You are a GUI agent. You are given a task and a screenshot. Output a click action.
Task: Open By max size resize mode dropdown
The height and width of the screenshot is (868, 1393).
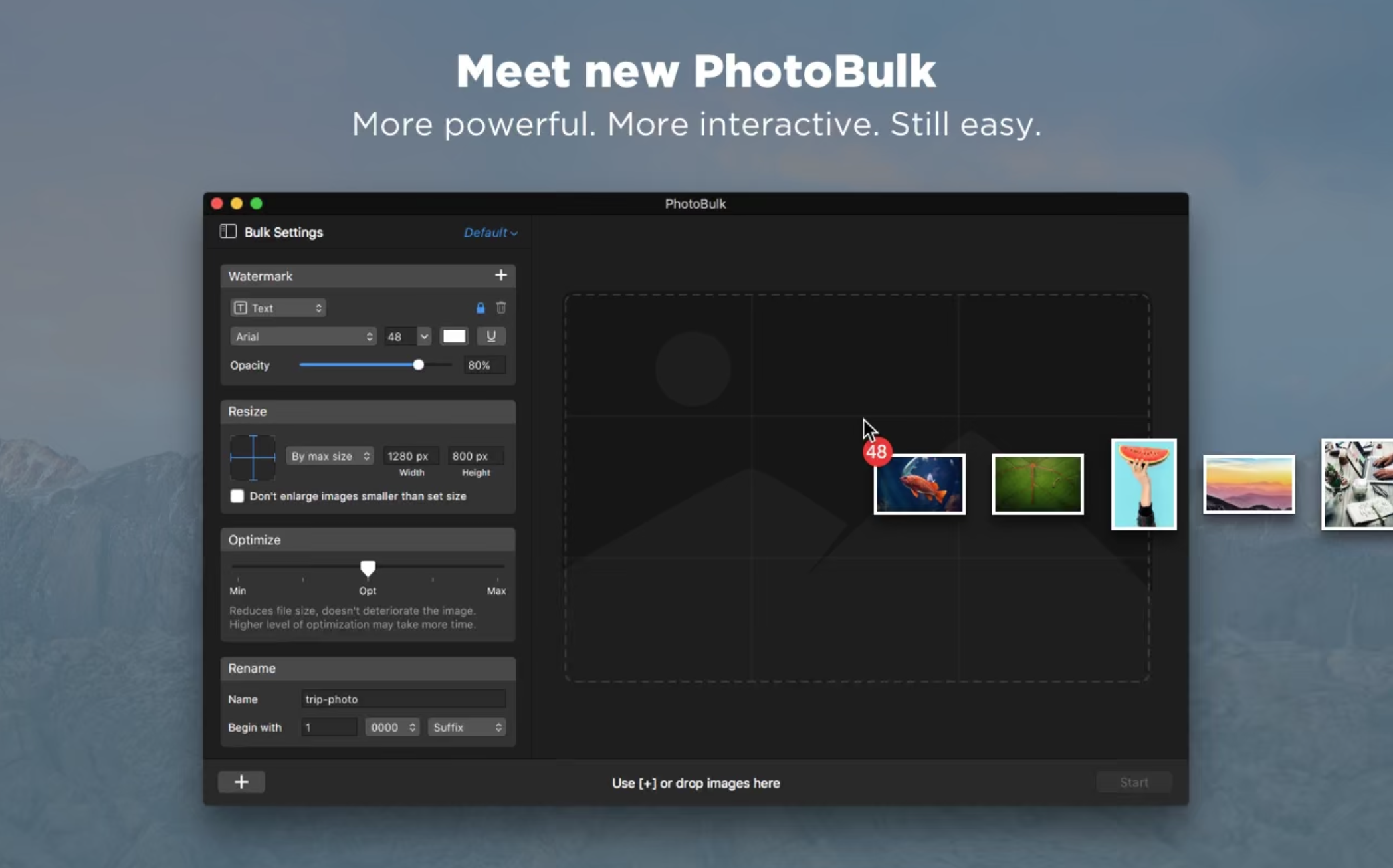tap(330, 456)
